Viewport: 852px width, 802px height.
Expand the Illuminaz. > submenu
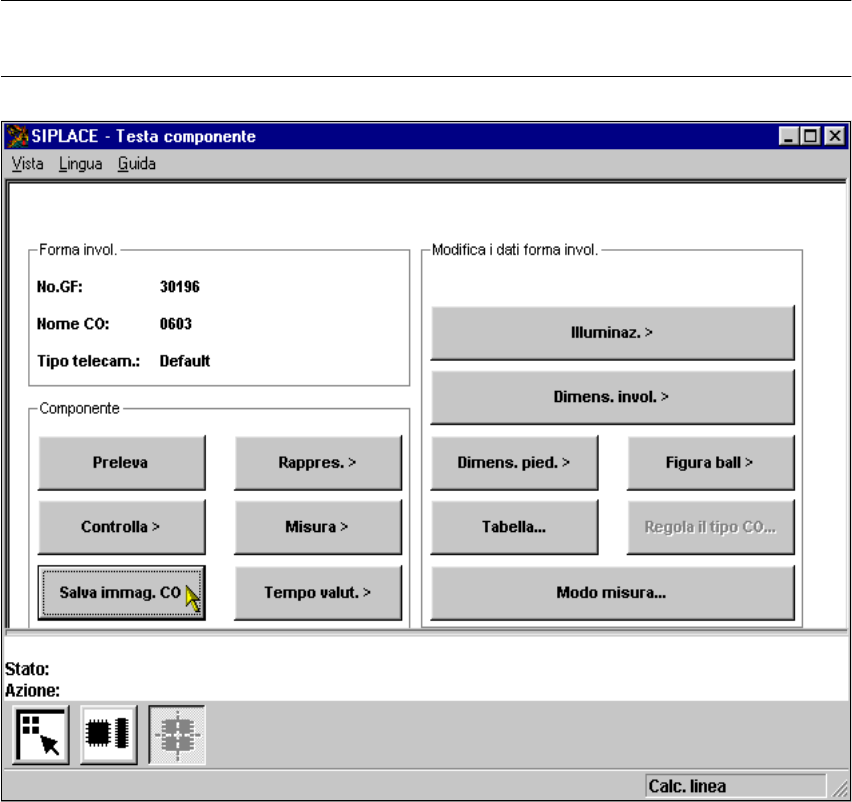point(612,332)
